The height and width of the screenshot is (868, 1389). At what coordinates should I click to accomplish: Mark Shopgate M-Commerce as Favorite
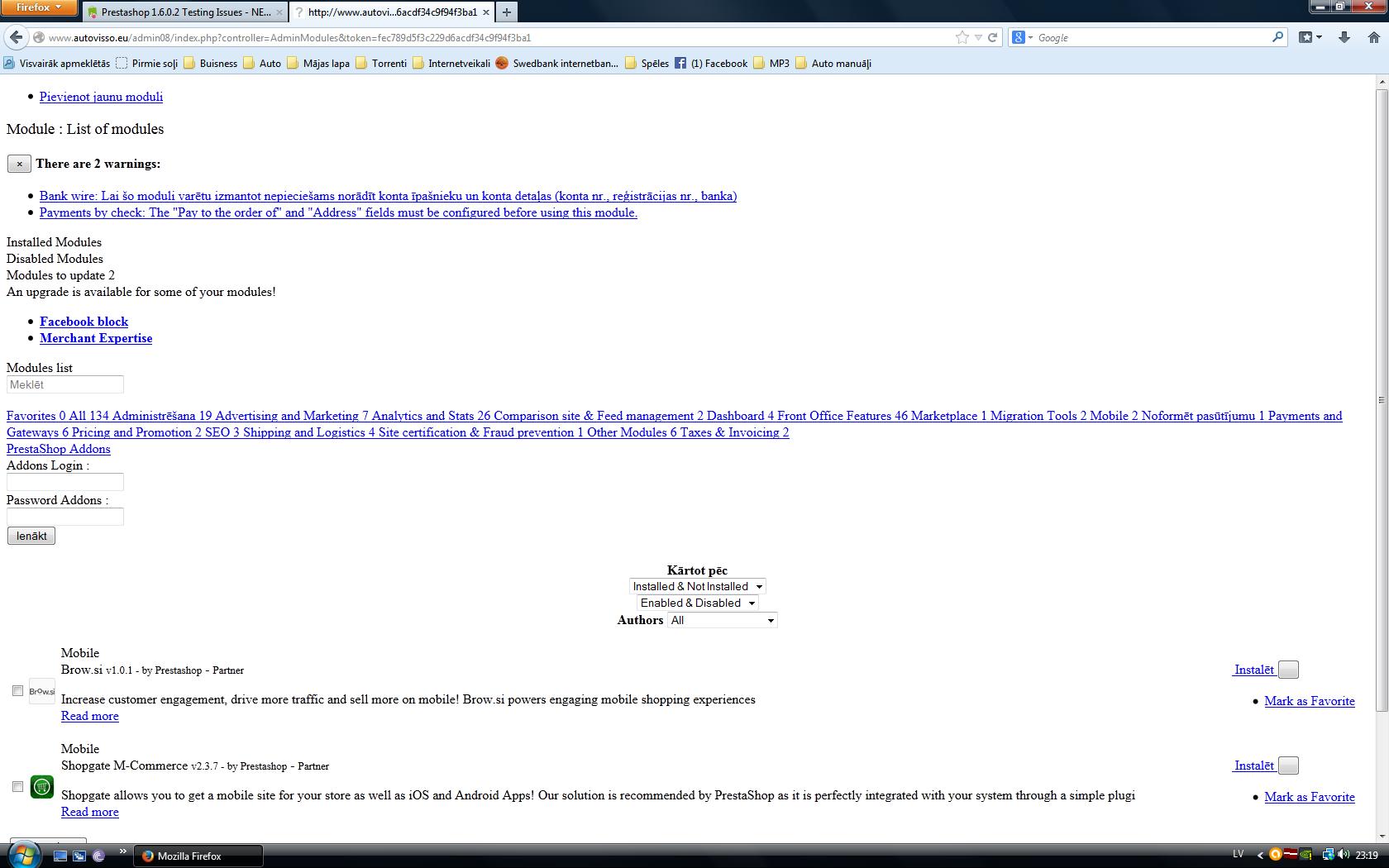tap(1310, 797)
